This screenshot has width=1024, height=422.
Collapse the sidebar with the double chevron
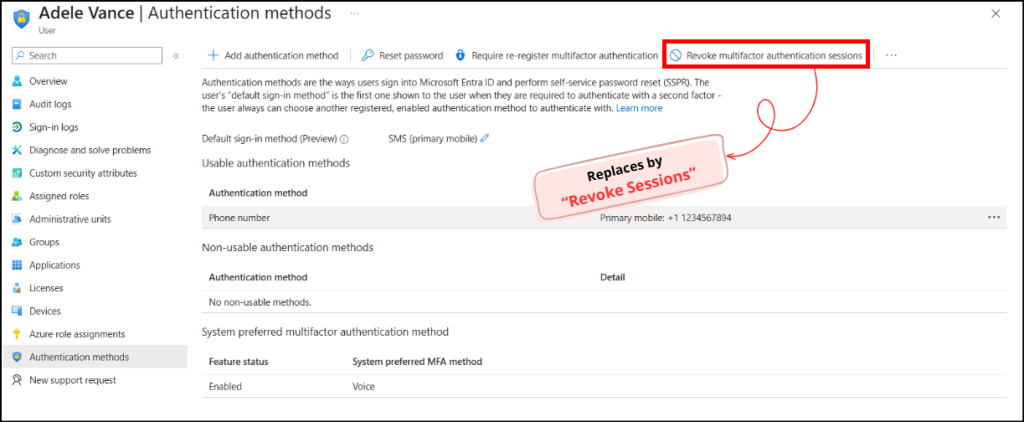[176, 56]
